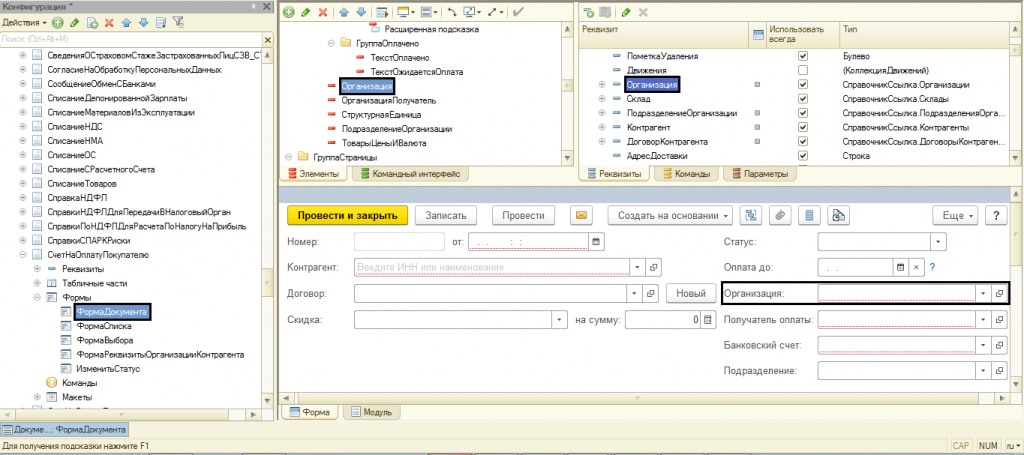
Task: Click the filter icon in Конфигурация toolbar
Action: point(178,22)
